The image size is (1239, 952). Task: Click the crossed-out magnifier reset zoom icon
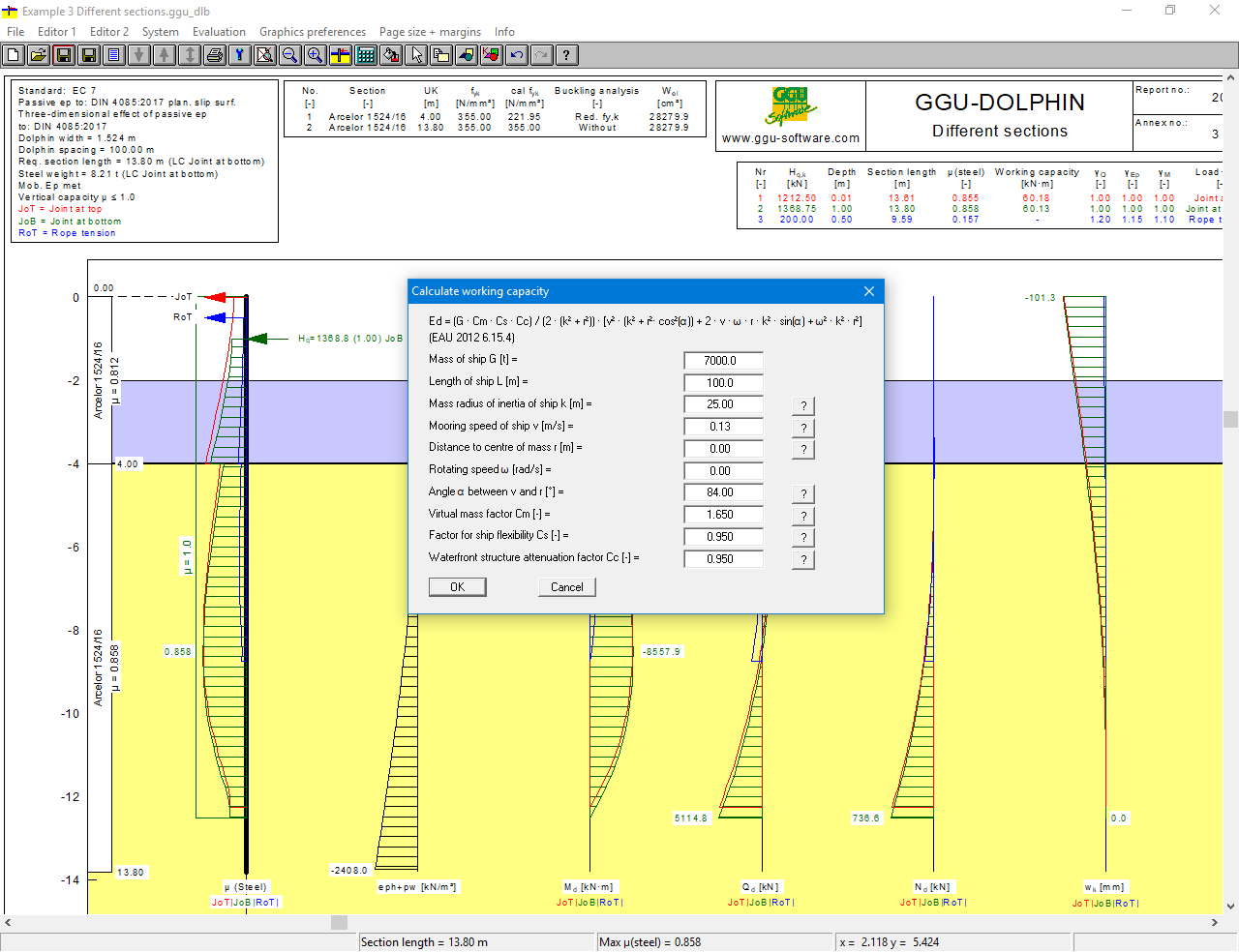[265, 55]
